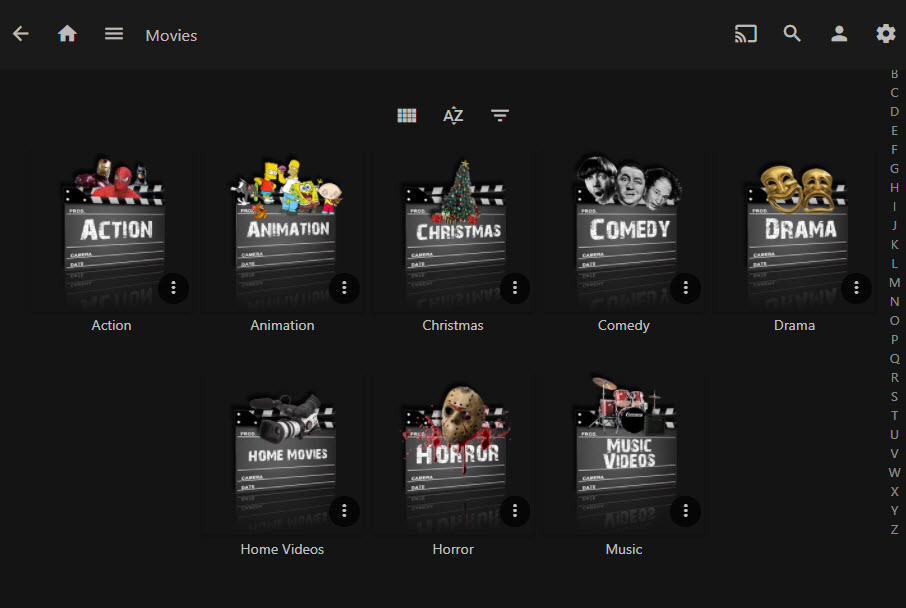Screen dimensions: 906x608
Task: Open three-dot menu on Horror folder
Action: point(514,511)
